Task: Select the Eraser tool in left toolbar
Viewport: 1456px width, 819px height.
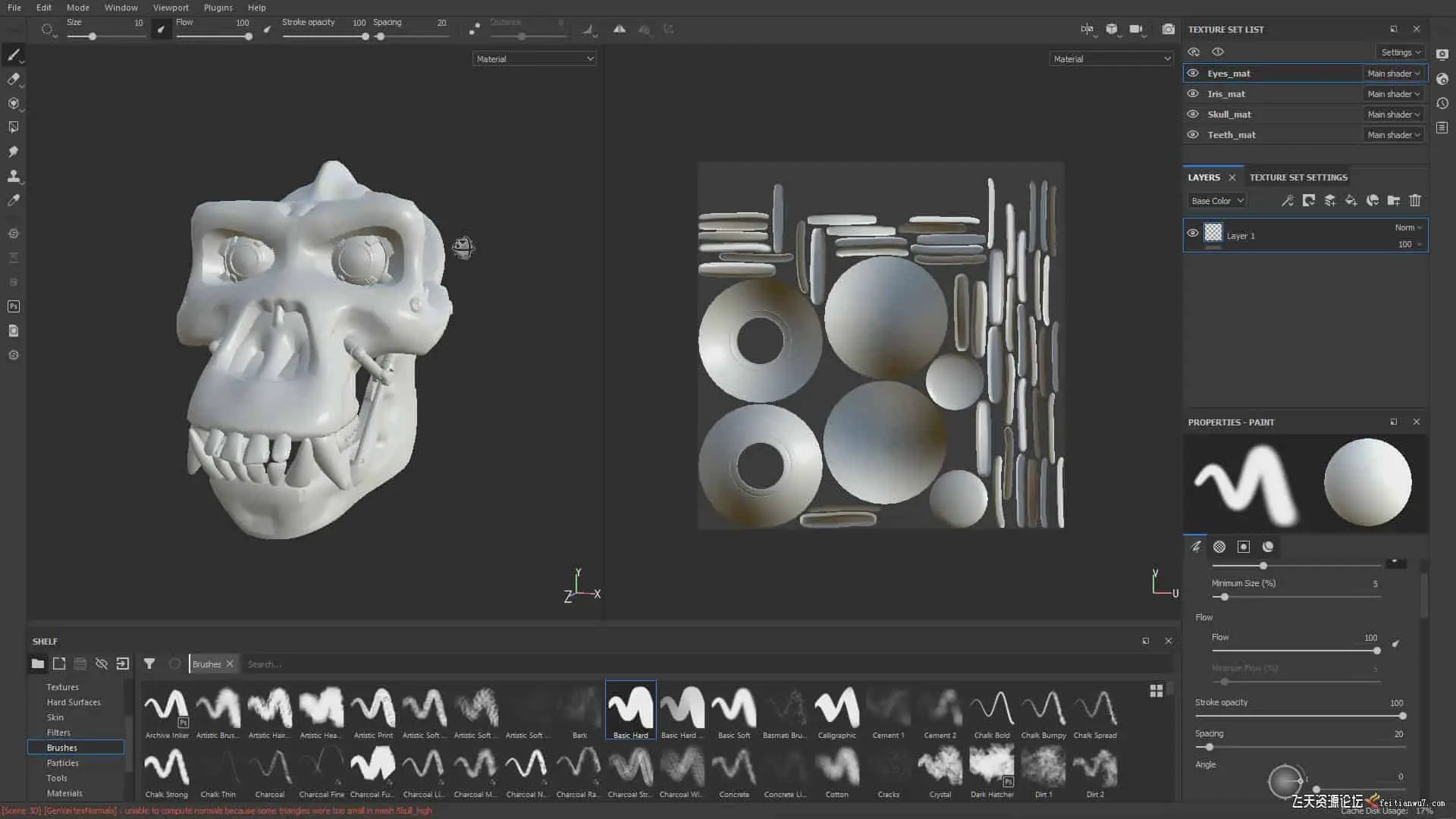Action: 13,79
